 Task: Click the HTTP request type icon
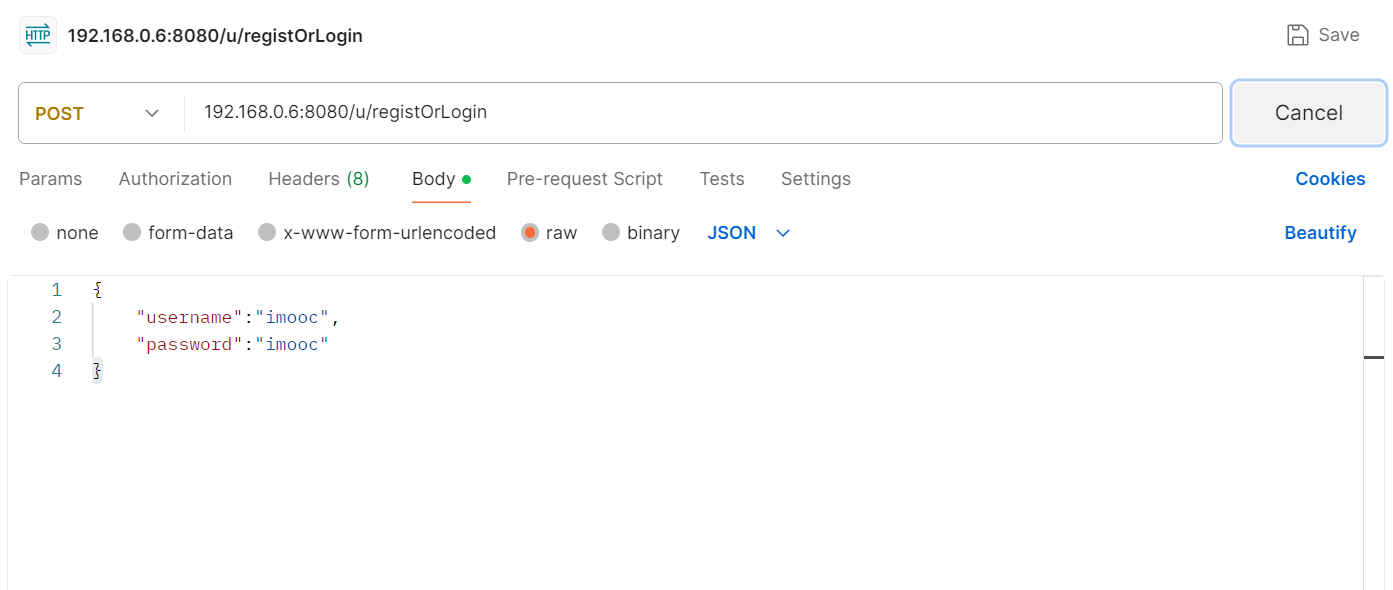[x=38, y=35]
